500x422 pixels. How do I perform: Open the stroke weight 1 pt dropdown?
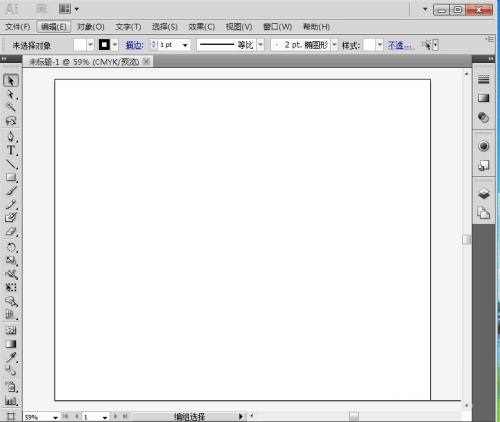185,45
